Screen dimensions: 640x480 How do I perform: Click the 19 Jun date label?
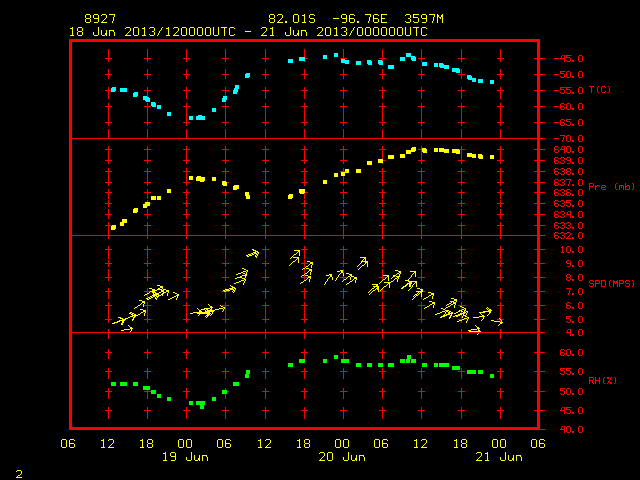pyautogui.click(x=185, y=457)
